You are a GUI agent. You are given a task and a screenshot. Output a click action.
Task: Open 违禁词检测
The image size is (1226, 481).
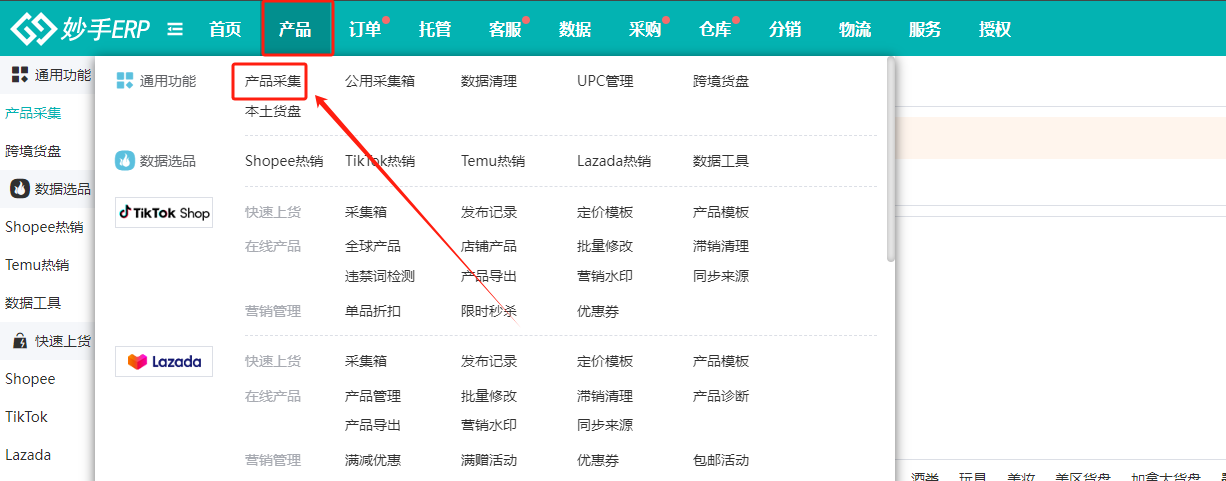coord(380,276)
